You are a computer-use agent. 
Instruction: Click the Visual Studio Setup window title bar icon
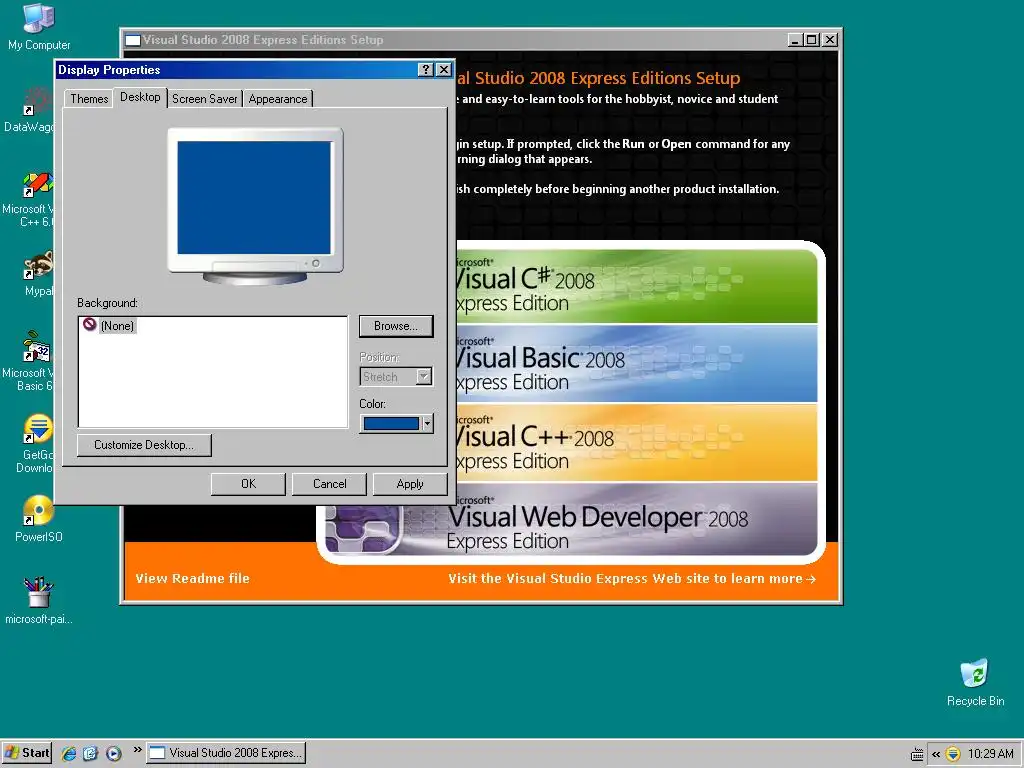tap(133, 40)
